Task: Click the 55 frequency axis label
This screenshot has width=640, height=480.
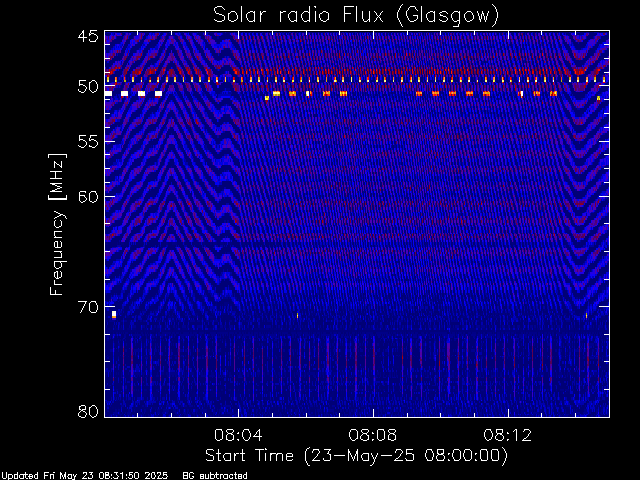Action: click(x=88, y=142)
